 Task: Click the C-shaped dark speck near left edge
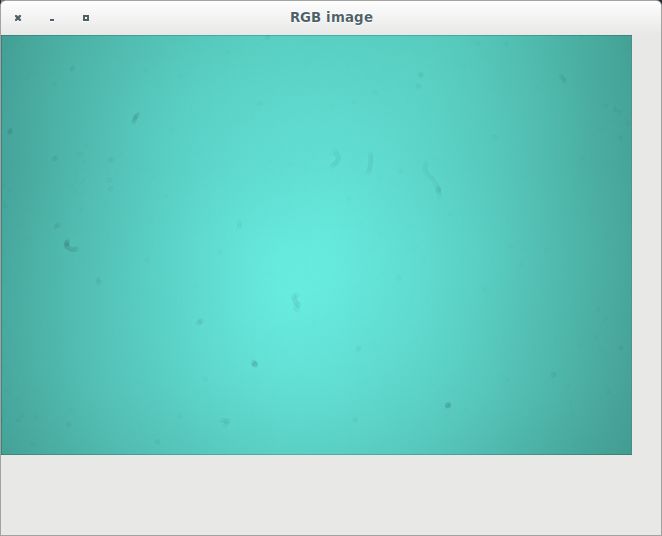[x=70, y=245]
